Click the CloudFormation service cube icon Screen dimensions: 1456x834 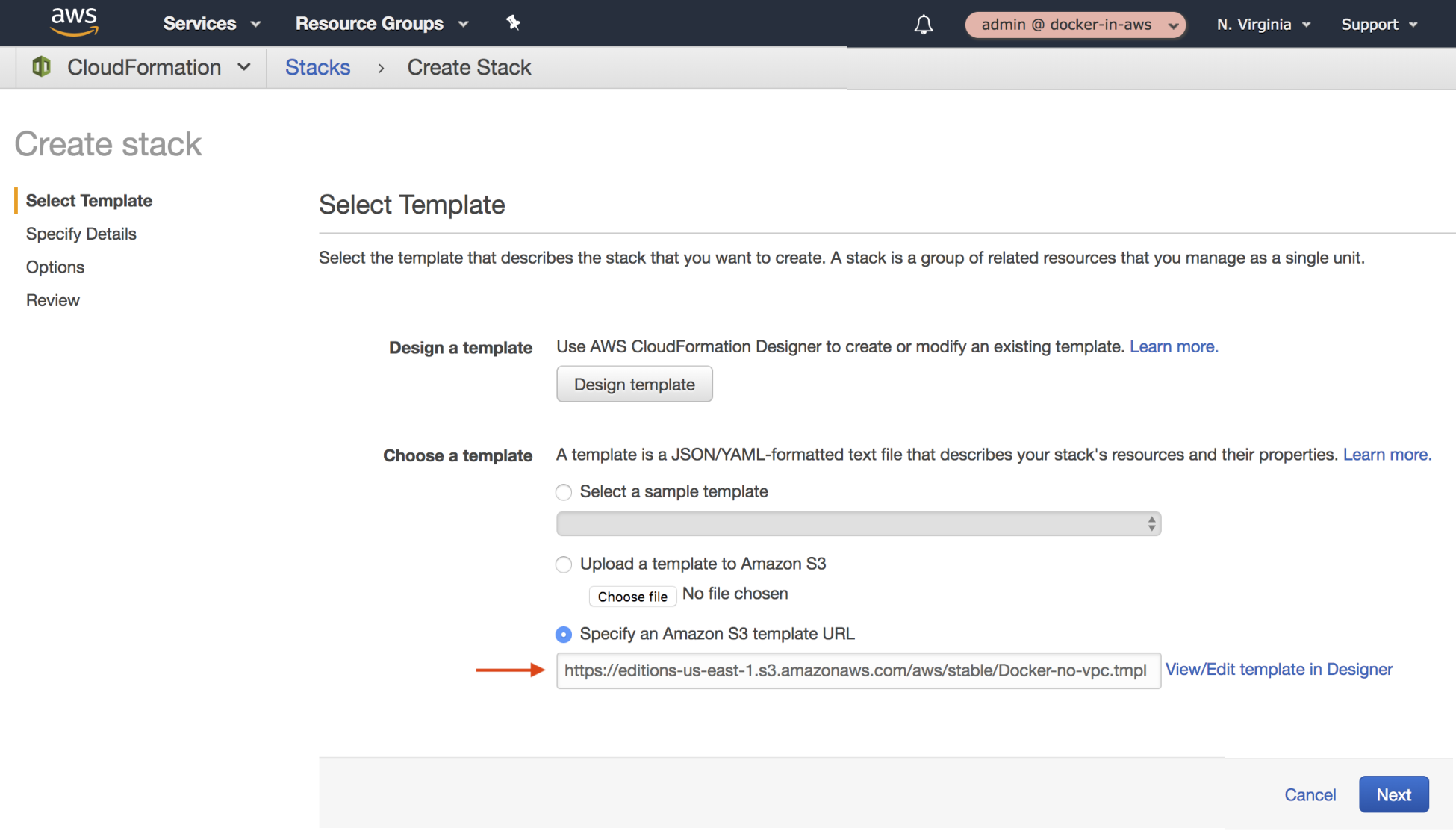coord(42,66)
